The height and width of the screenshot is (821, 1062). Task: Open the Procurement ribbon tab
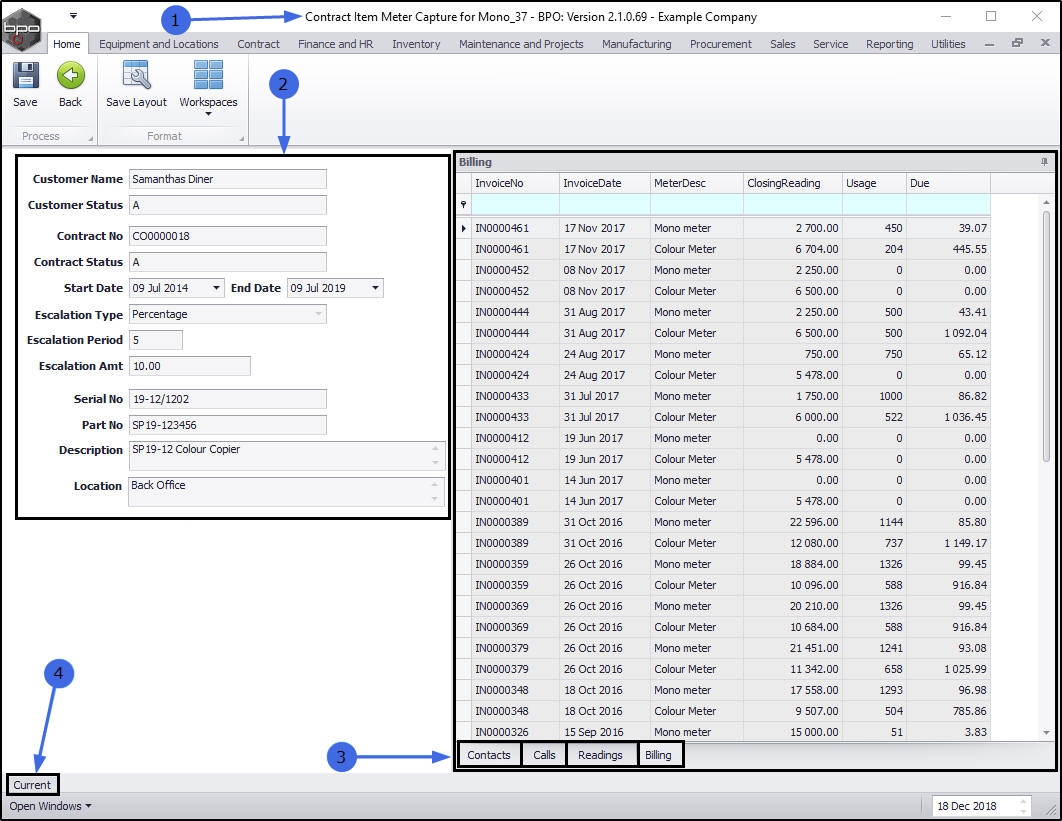tap(721, 44)
